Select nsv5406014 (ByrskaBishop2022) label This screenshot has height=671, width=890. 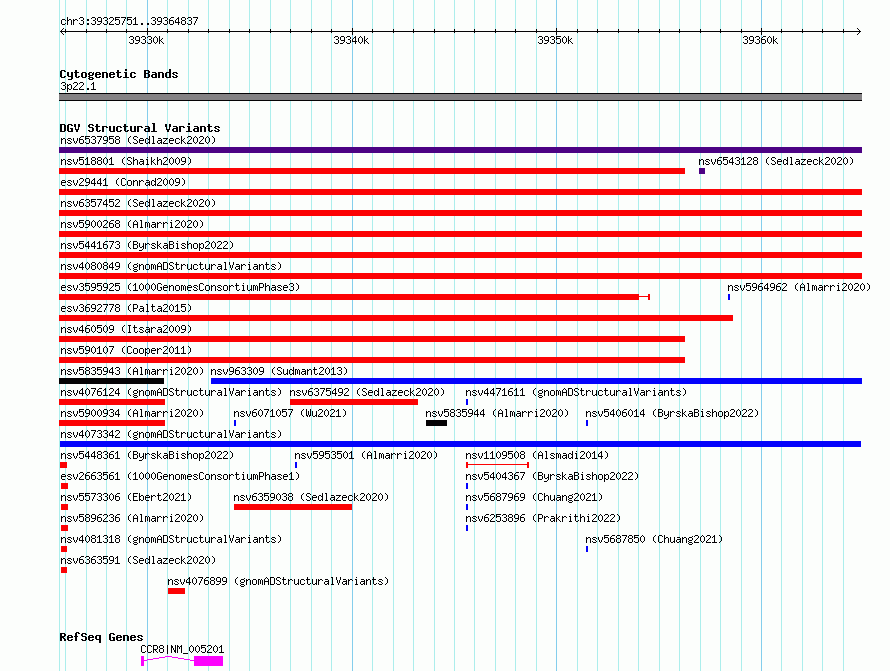click(x=672, y=413)
